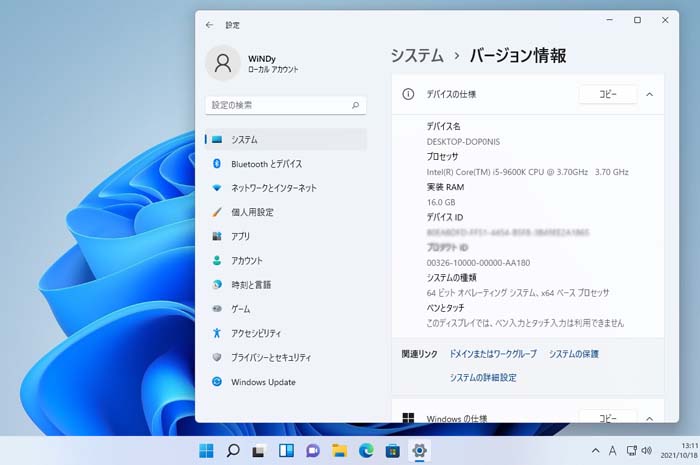Click the IME input mode A indicator
Viewport: 700px width, 465px height.
(x=612, y=451)
